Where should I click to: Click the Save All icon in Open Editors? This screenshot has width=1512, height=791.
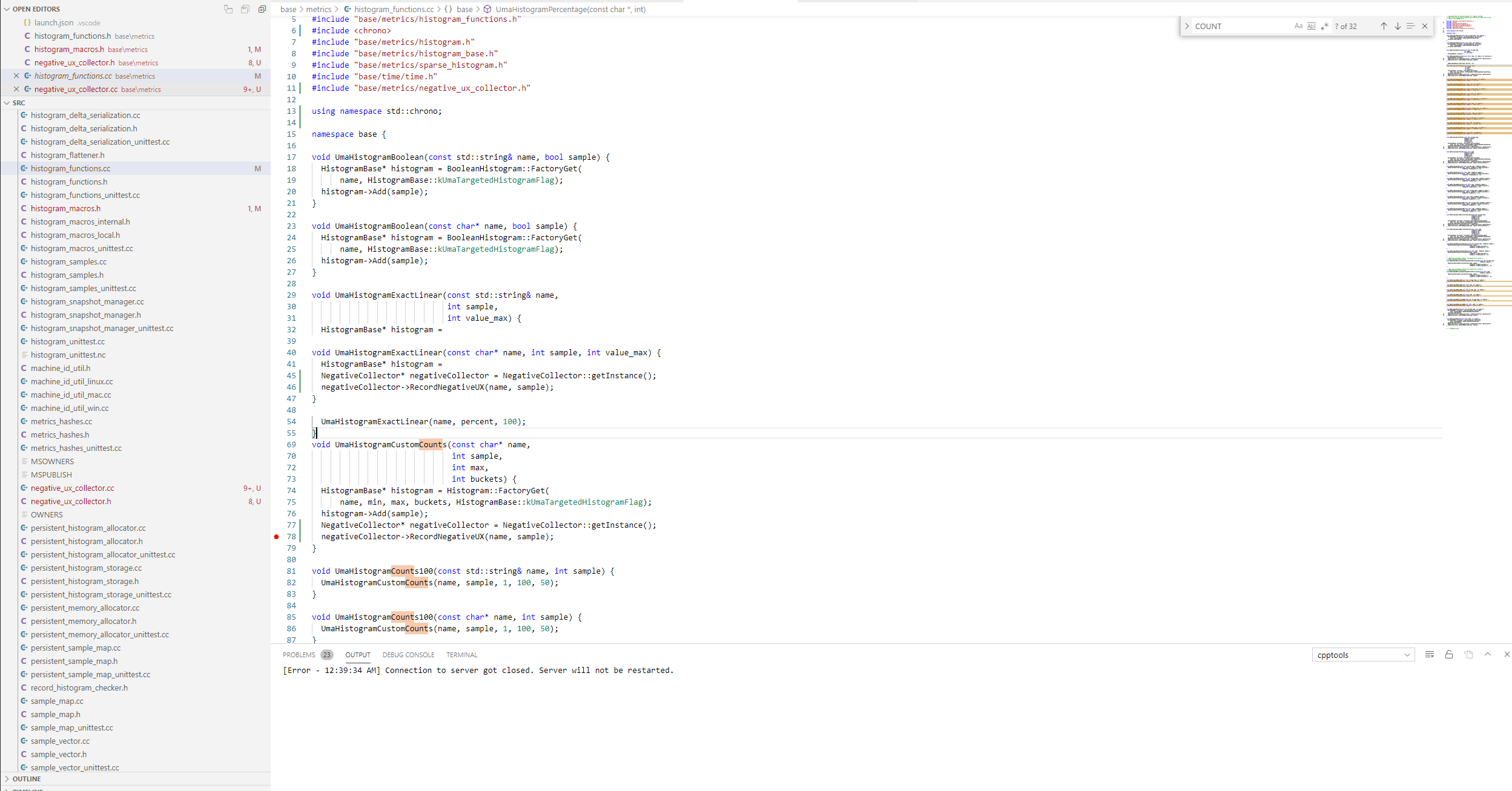[x=245, y=8]
